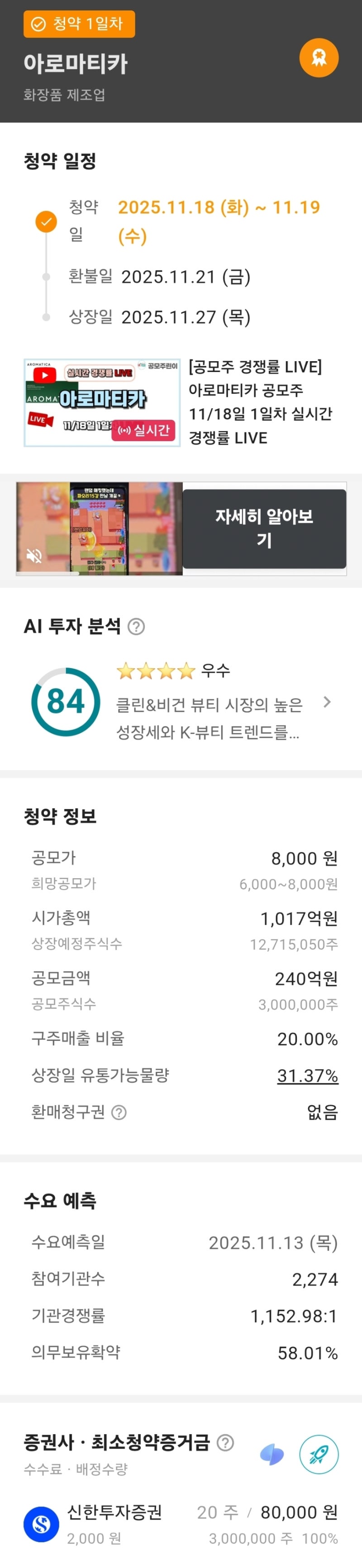Tap the 84 score circle gauge
Image resolution: width=362 pixels, height=1568 pixels.
[x=66, y=701]
